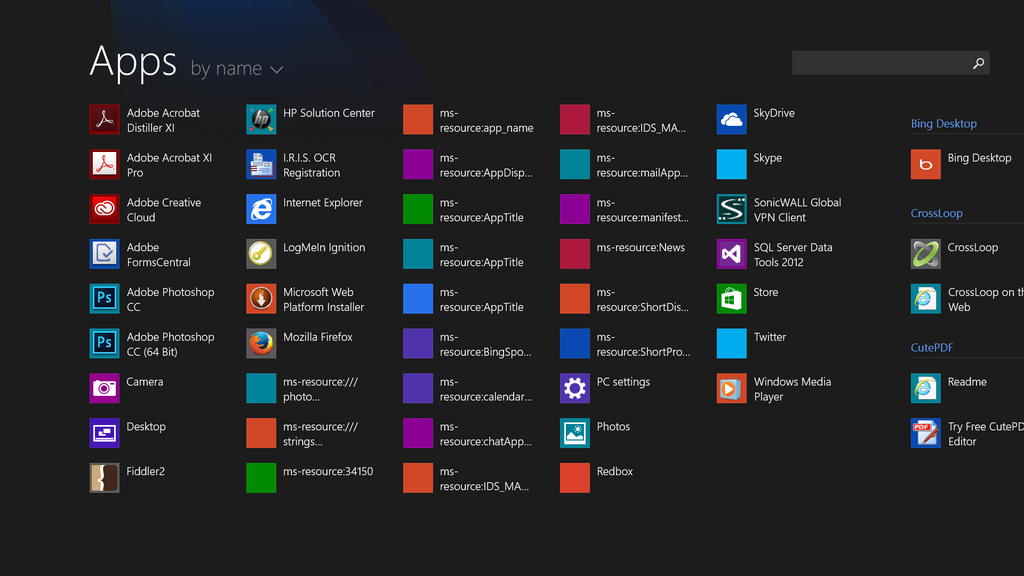Screen dimensions: 1024x576
Task: Click the search magnifier icon
Action: [x=978, y=63]
